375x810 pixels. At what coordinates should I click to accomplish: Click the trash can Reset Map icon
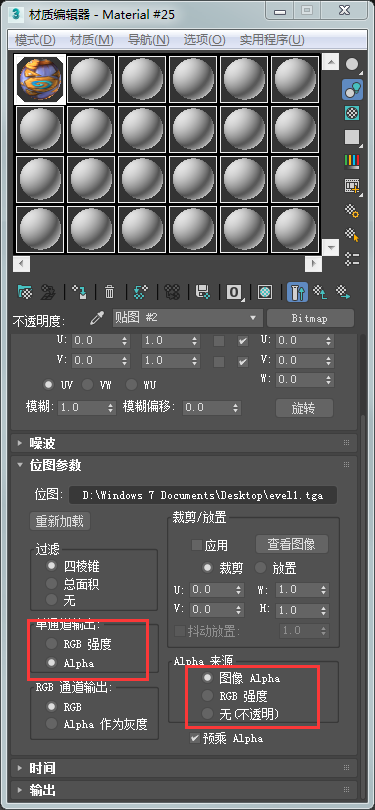point(110,292)
